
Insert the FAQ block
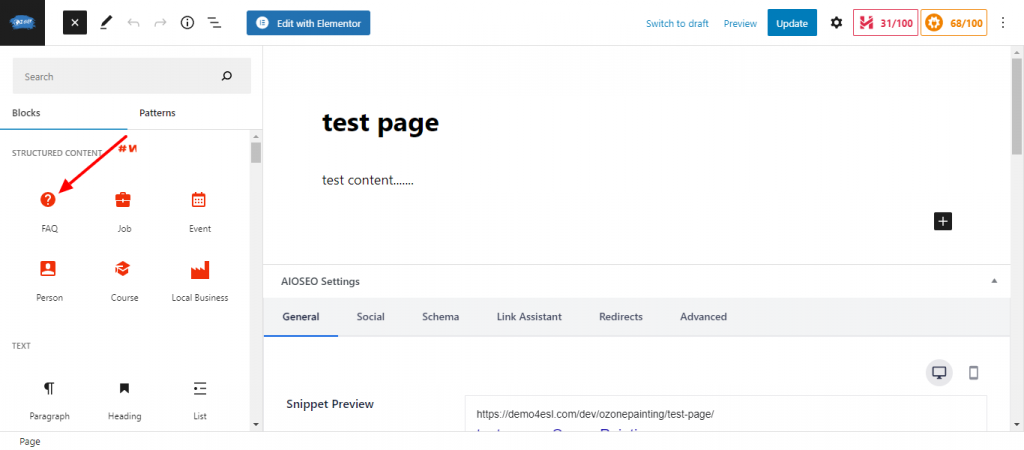50,211
